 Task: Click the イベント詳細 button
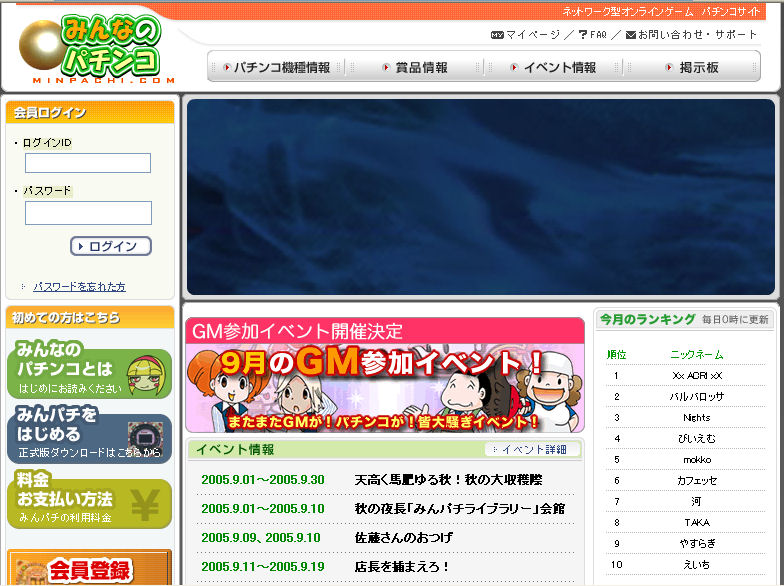pos(532,450)
